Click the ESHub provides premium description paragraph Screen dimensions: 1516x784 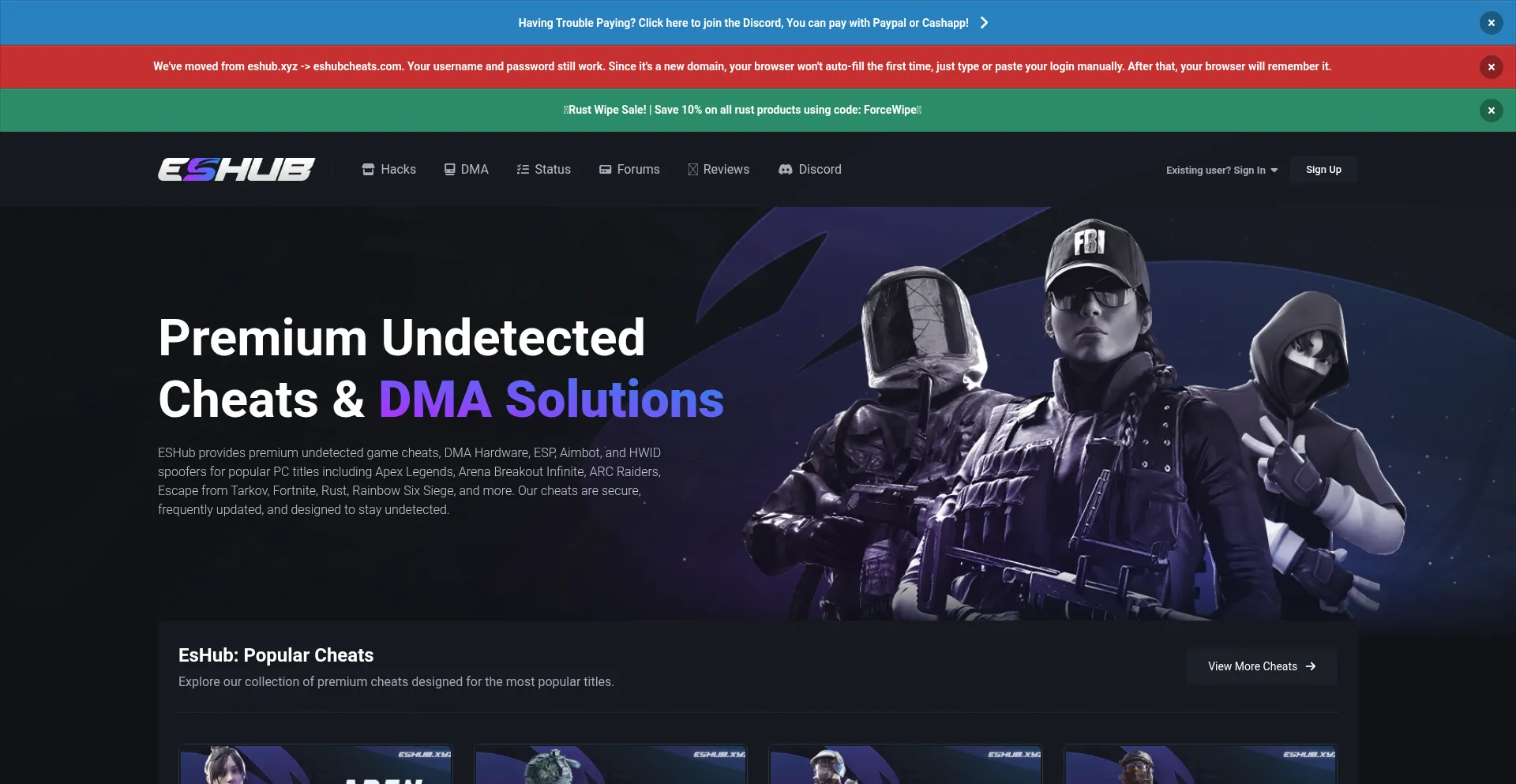410,482
